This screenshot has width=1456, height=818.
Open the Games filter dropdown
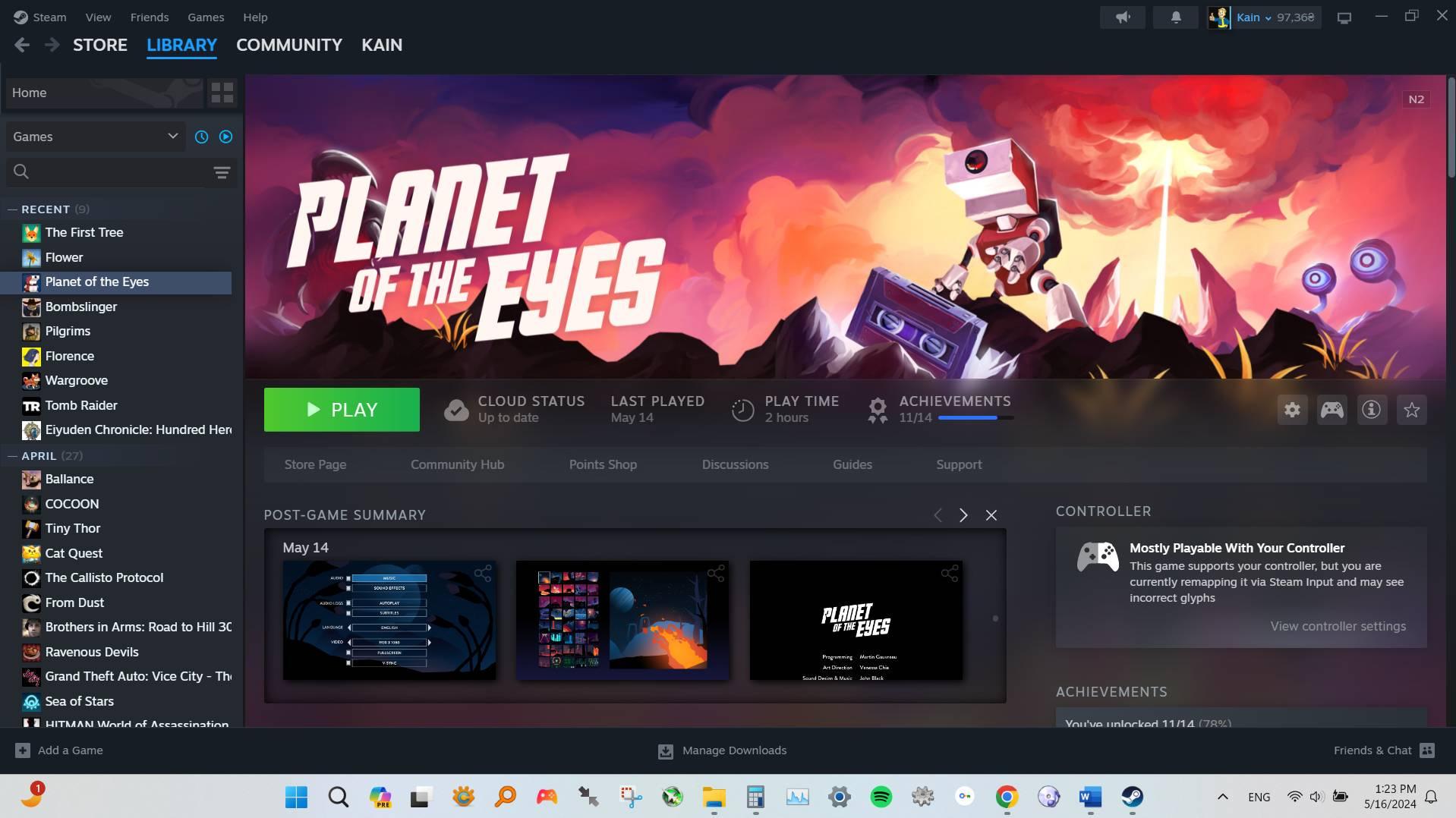pyautogui.click(x=95, y=137)
